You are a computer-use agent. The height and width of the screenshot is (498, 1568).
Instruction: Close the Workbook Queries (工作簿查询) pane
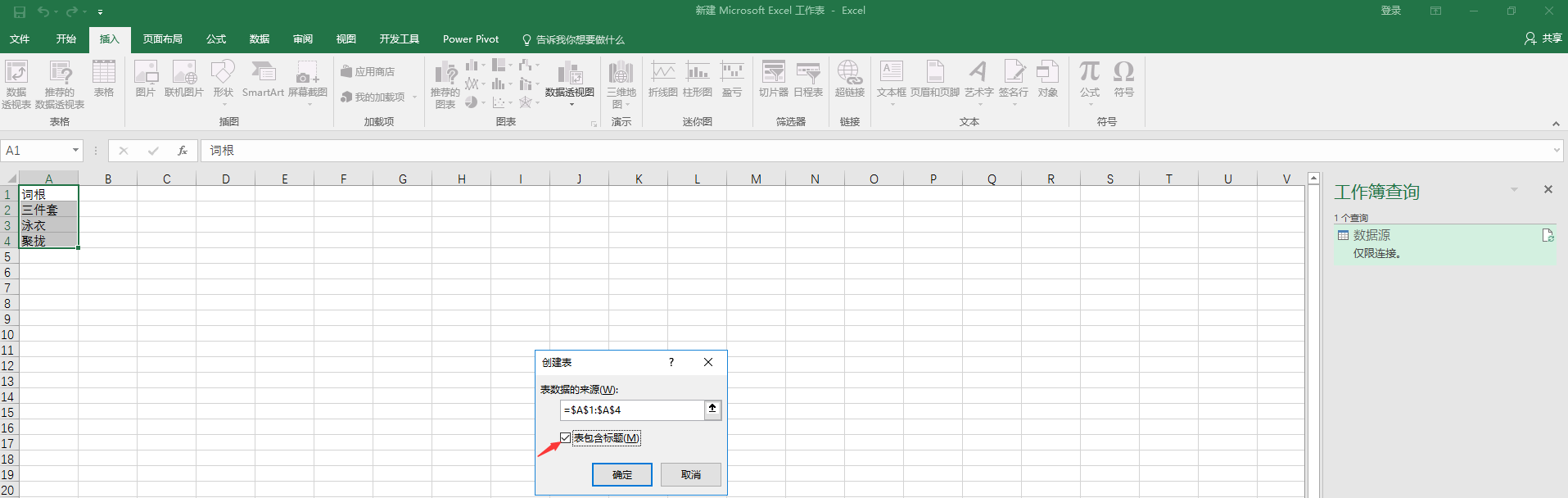point(1548,189)
